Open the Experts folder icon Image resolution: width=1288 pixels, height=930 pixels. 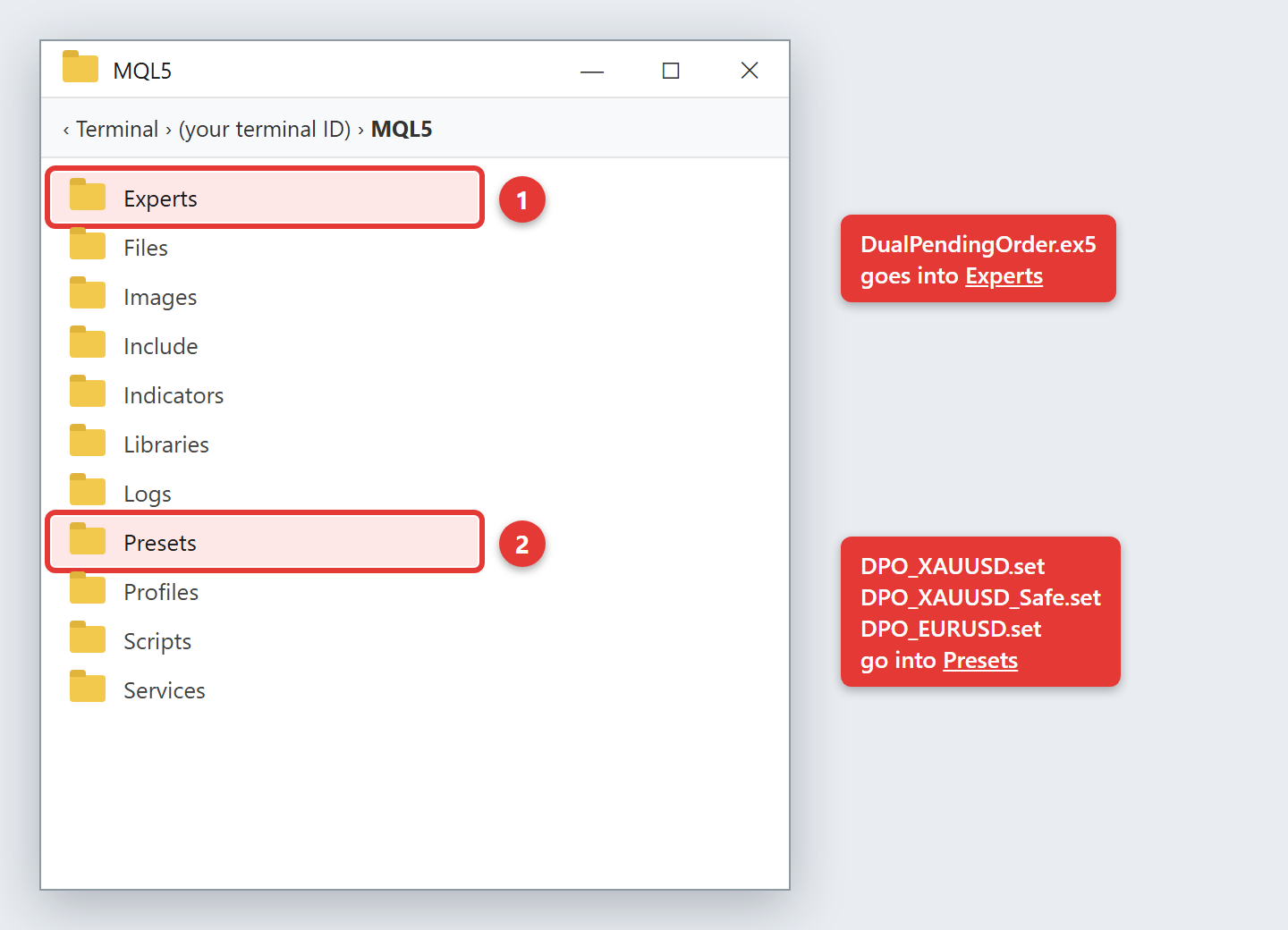tap(88, 196)
